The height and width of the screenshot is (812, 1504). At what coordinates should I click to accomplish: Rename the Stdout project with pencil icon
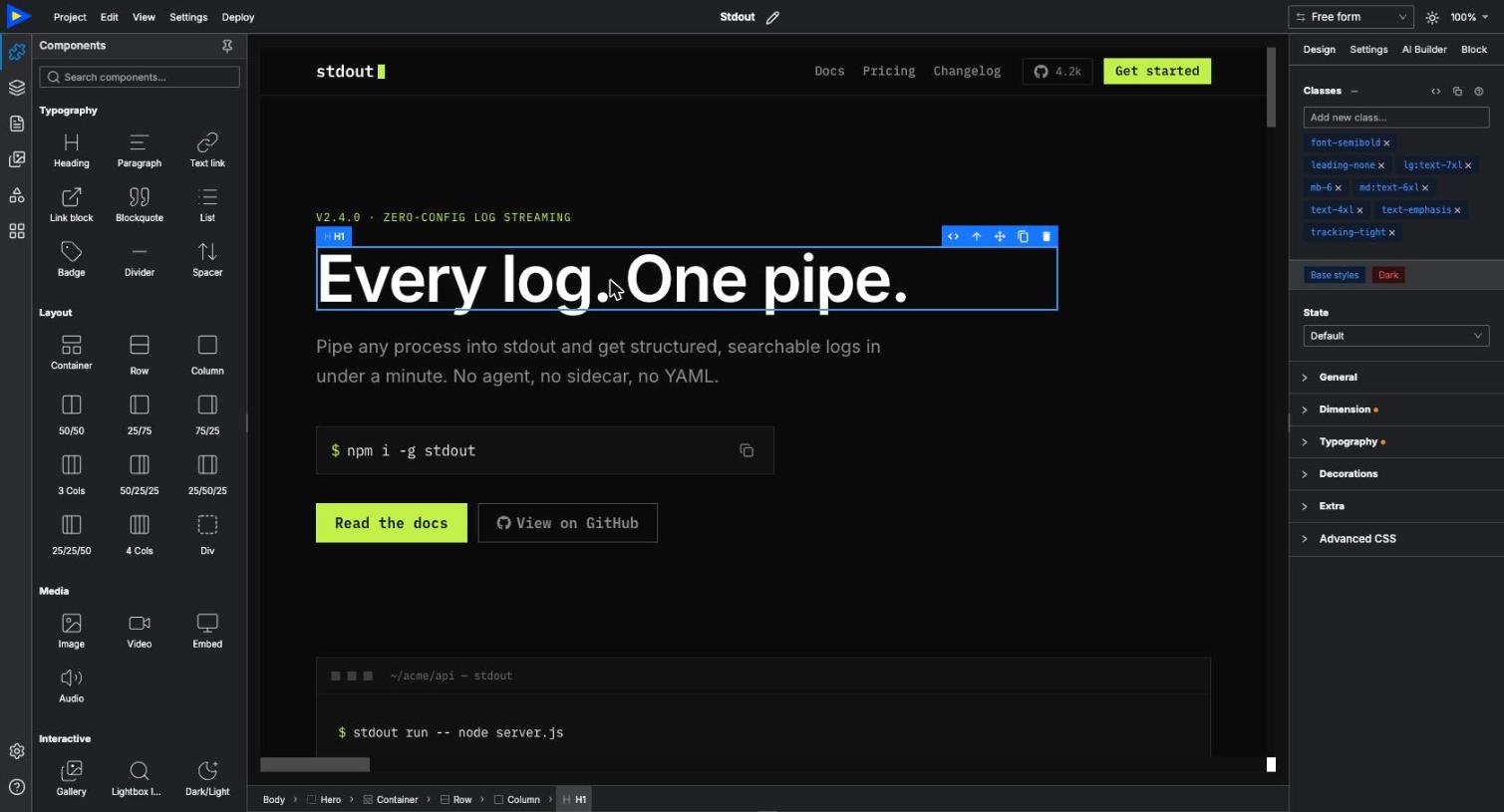(772, 17)
